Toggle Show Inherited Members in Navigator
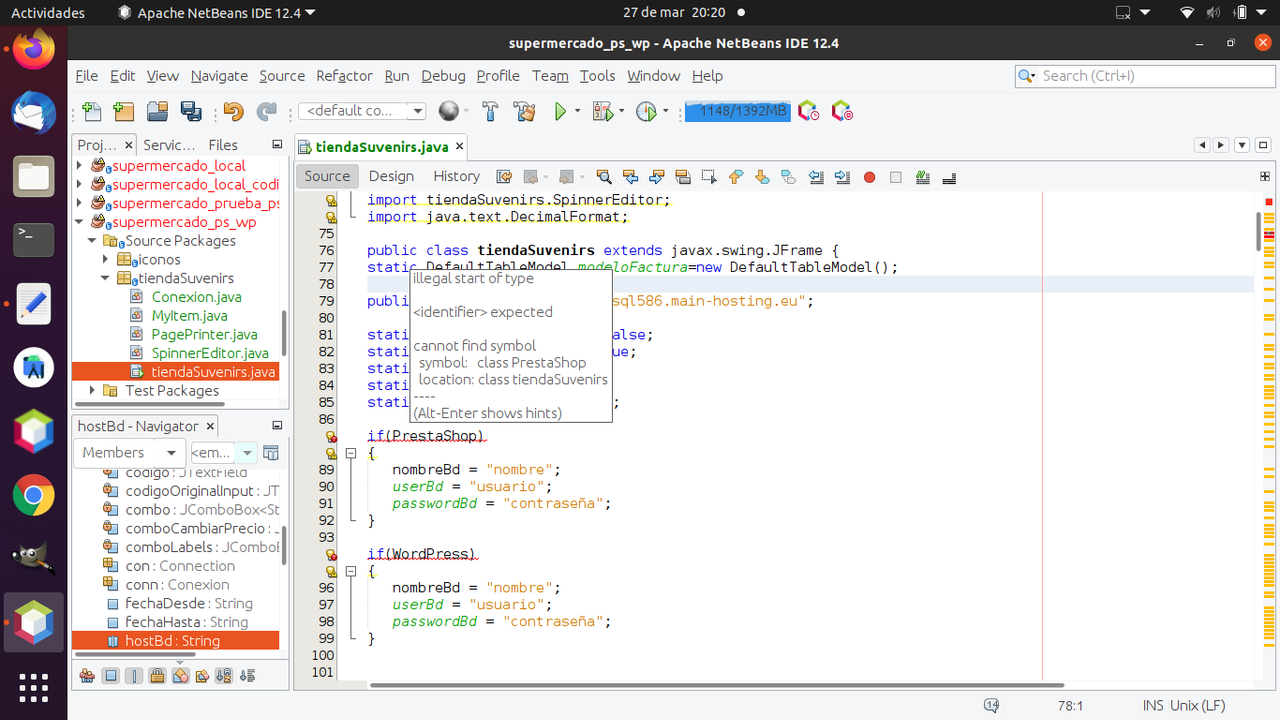The height and width of the screenshot is (720, 1280). point(87,676)
